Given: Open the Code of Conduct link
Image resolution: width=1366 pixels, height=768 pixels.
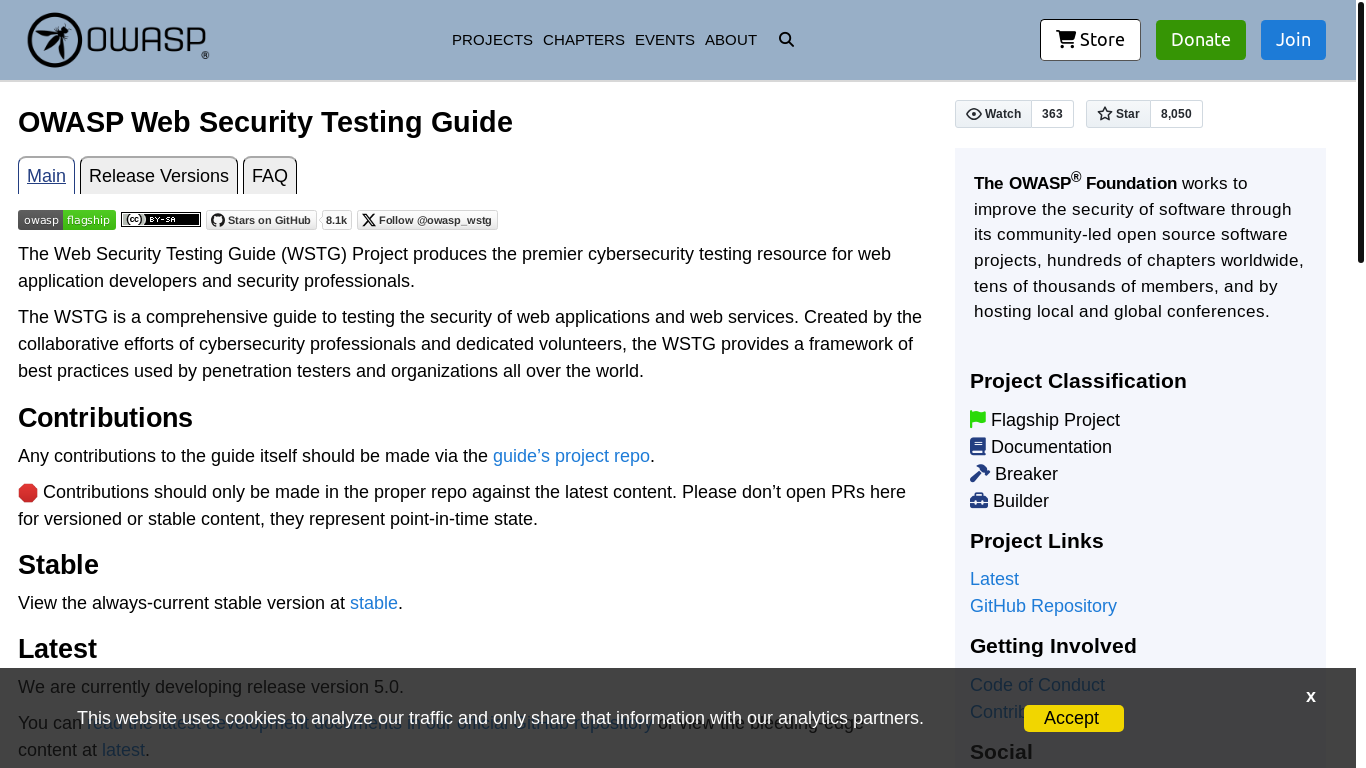Looking at the screenshot, I should pyautogui.click(x=1037, y=685).
